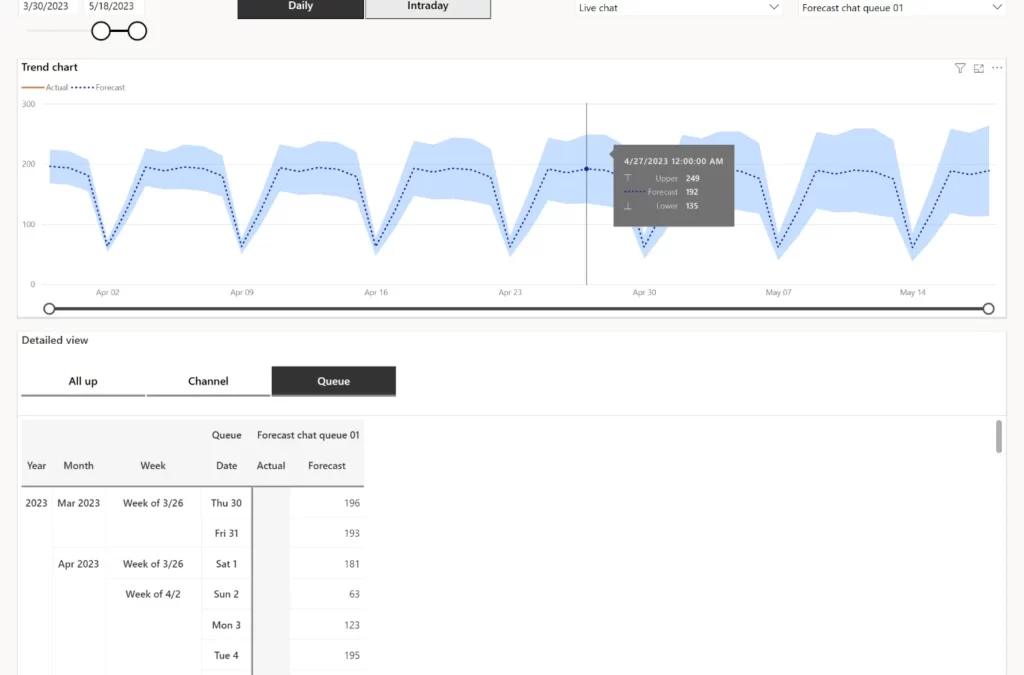This screenshot has width=1024, height=675.
Task: Select the All up tab
Action: click(x=83, y=381)
